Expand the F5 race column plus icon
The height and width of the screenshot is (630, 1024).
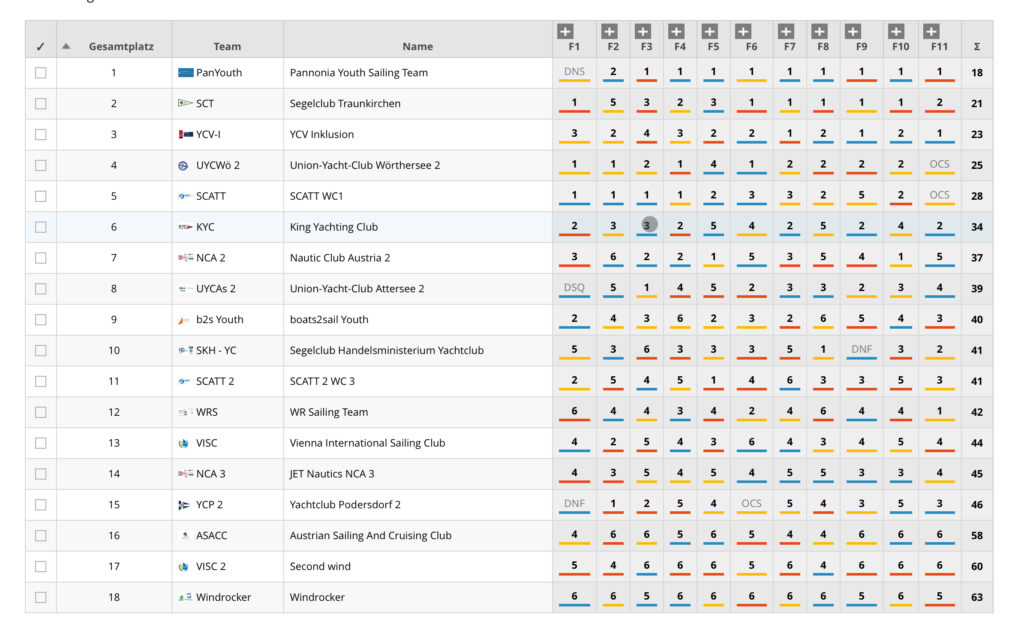pyautogui.click(x=710, y=31)
